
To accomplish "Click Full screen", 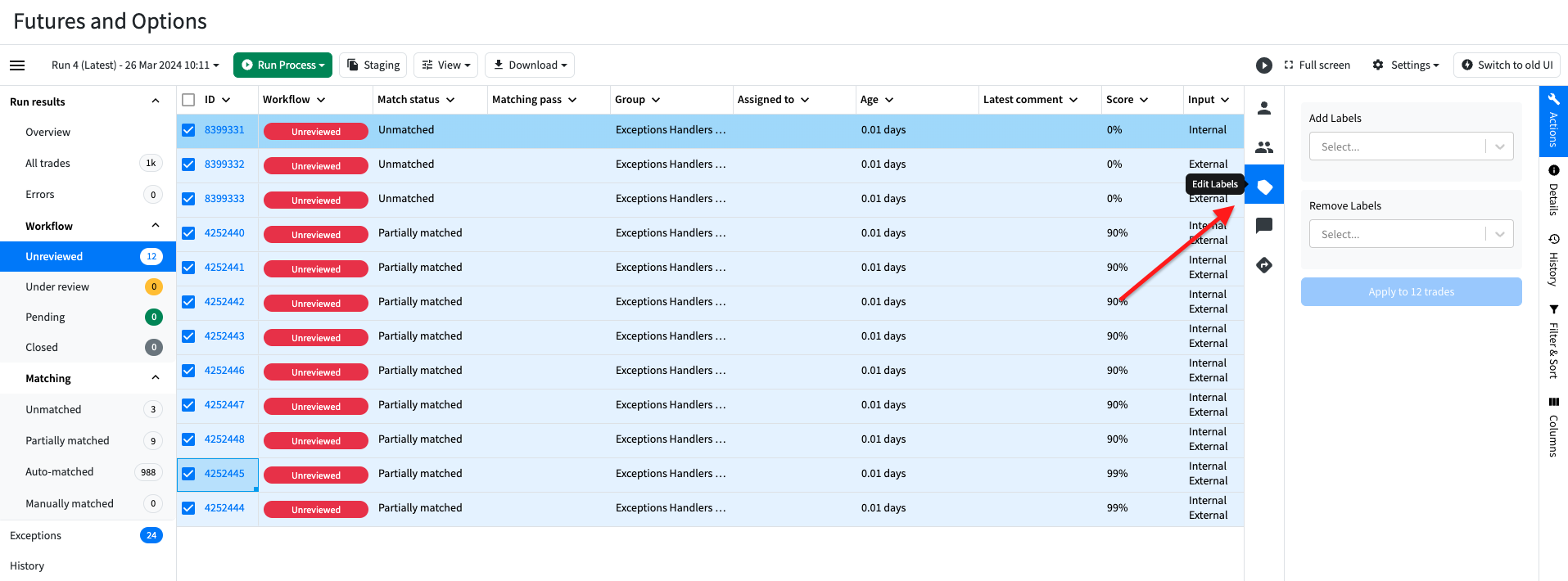I will (1317, 65).
